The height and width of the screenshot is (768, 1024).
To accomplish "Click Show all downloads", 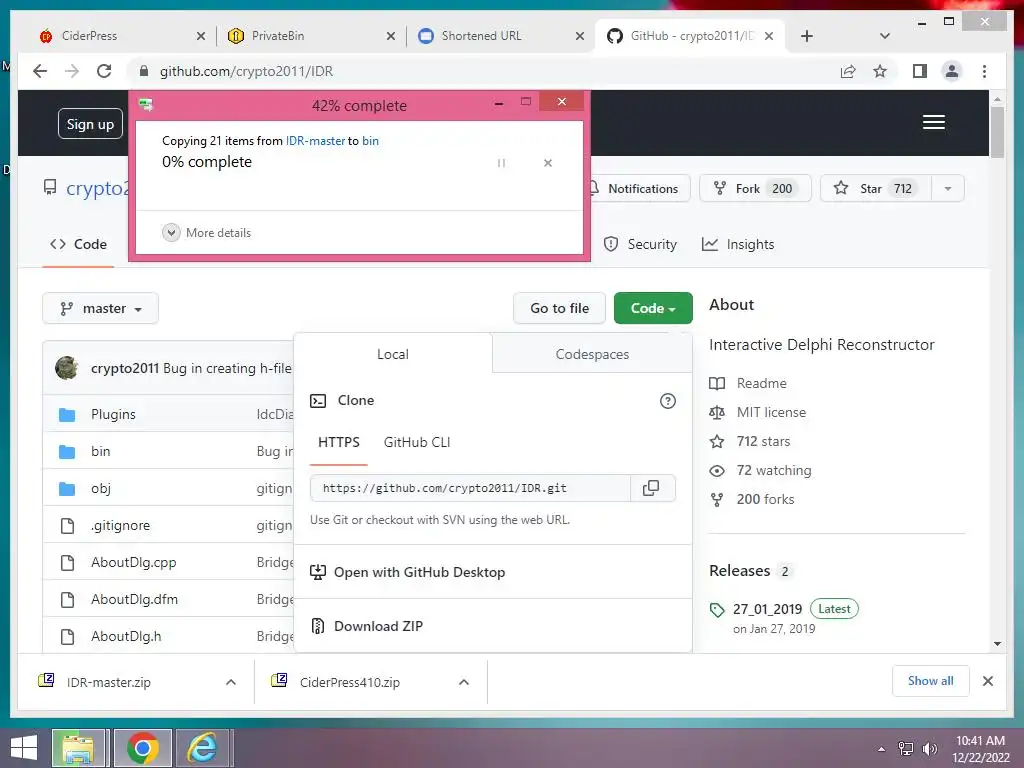I will click(931, 681).
